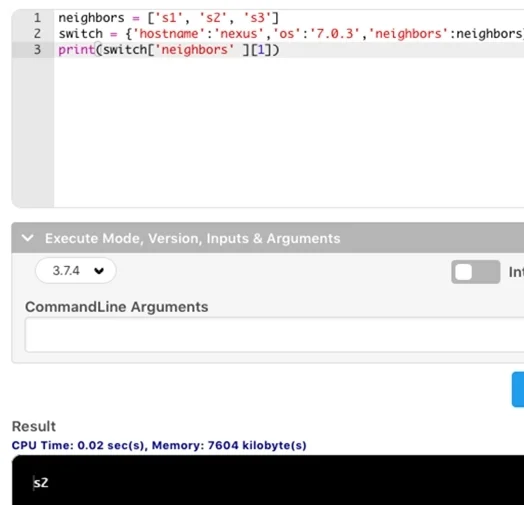Click the 'nexus' string in code
The height and width of the screenshot is (505, 524).
[239, 34]
